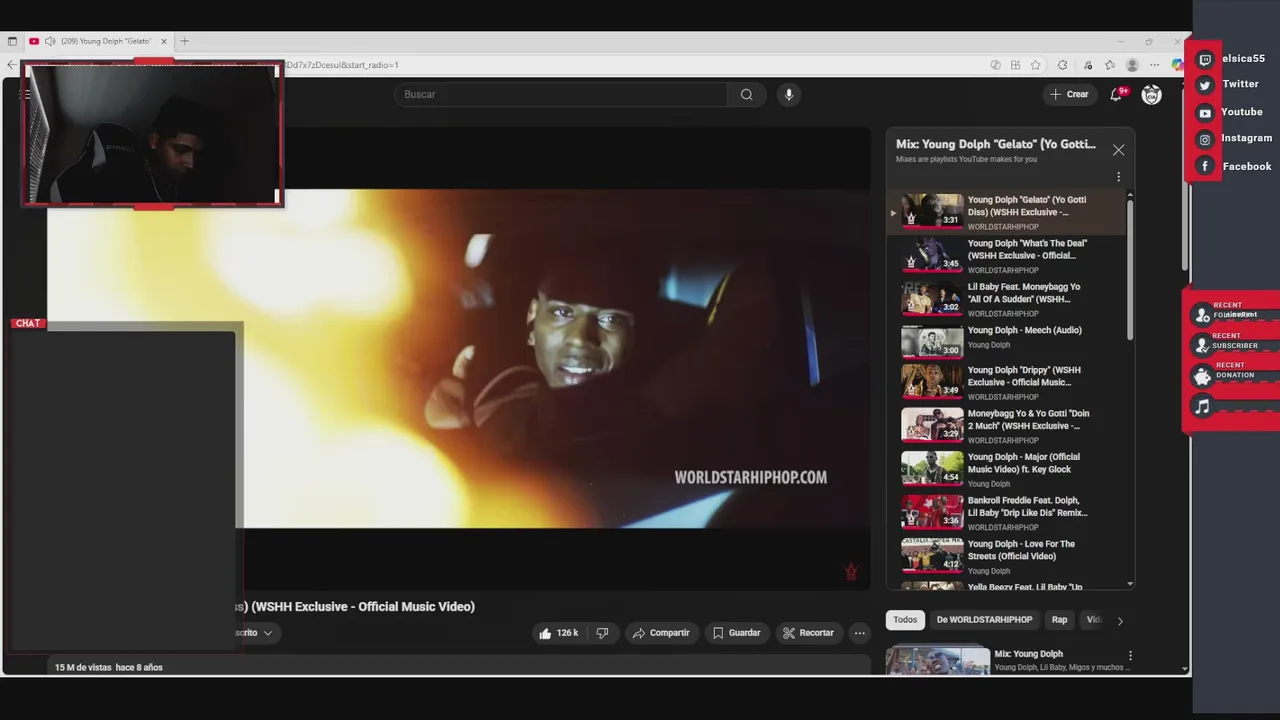Select the Rap filter chip
The image size is (1280, 720).
(1059, 620)
